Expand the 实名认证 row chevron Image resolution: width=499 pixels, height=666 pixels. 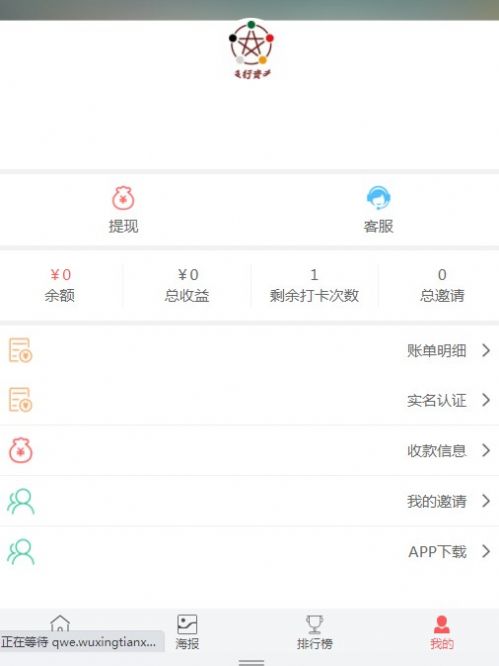(x=486, y=400)
